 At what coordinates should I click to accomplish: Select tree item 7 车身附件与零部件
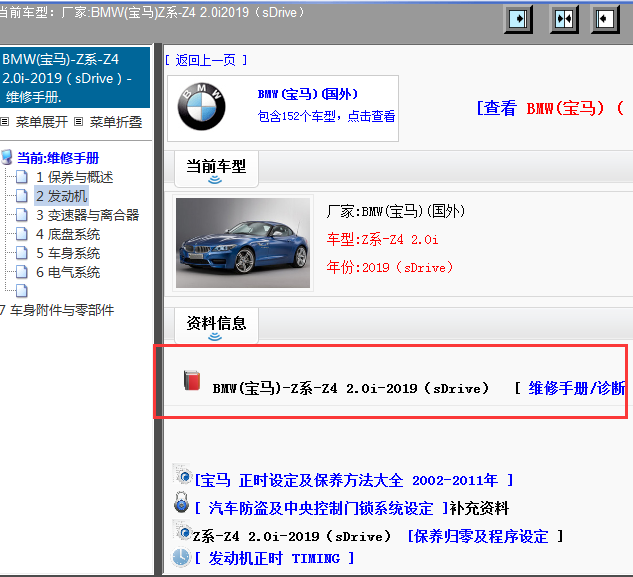pyautogui.click(x=57, y=310)
